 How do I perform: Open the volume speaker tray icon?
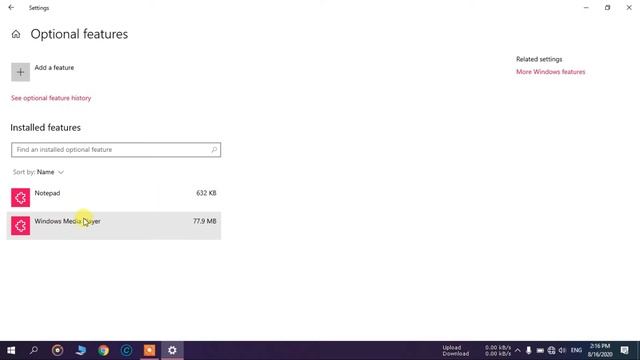(x=562, y=351)
